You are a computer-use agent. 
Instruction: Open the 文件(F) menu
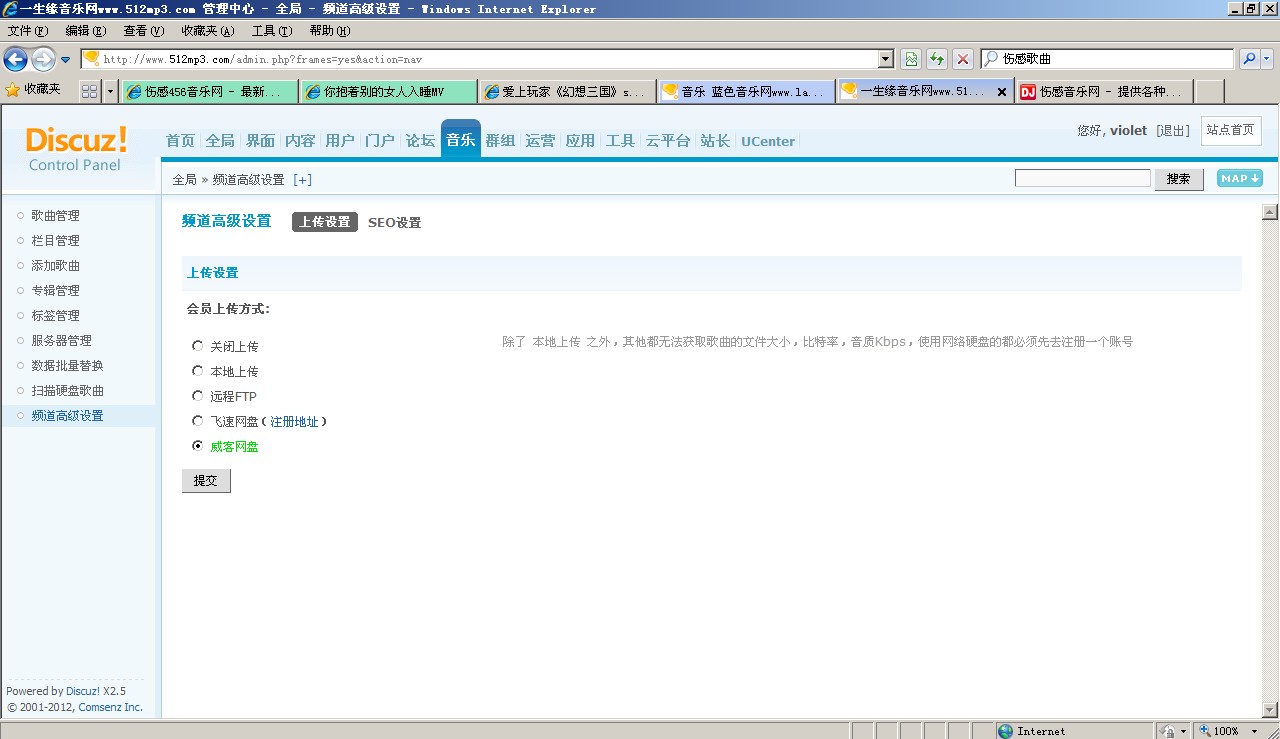28,31
